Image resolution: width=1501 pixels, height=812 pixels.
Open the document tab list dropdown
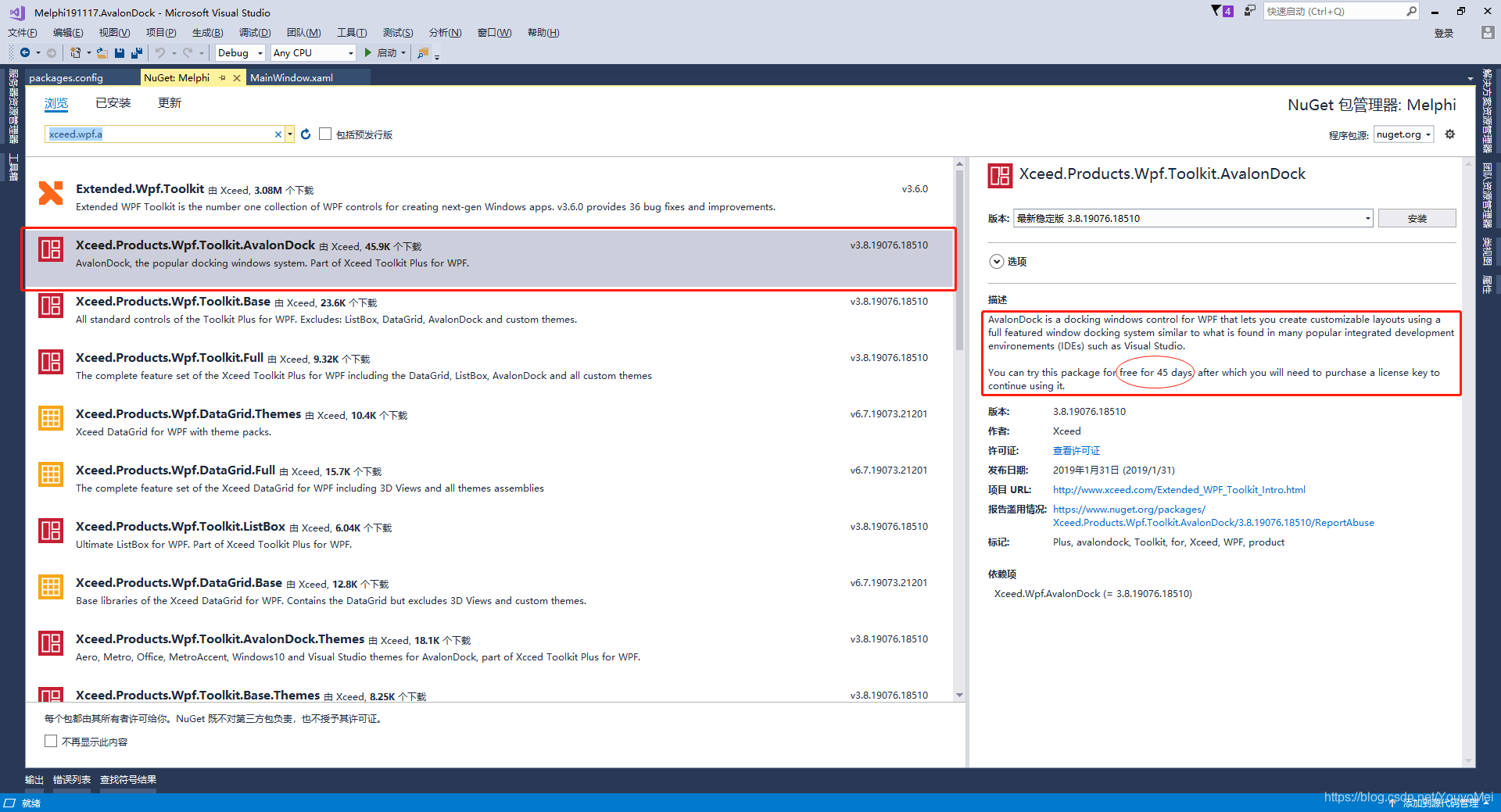[1471, 78]
